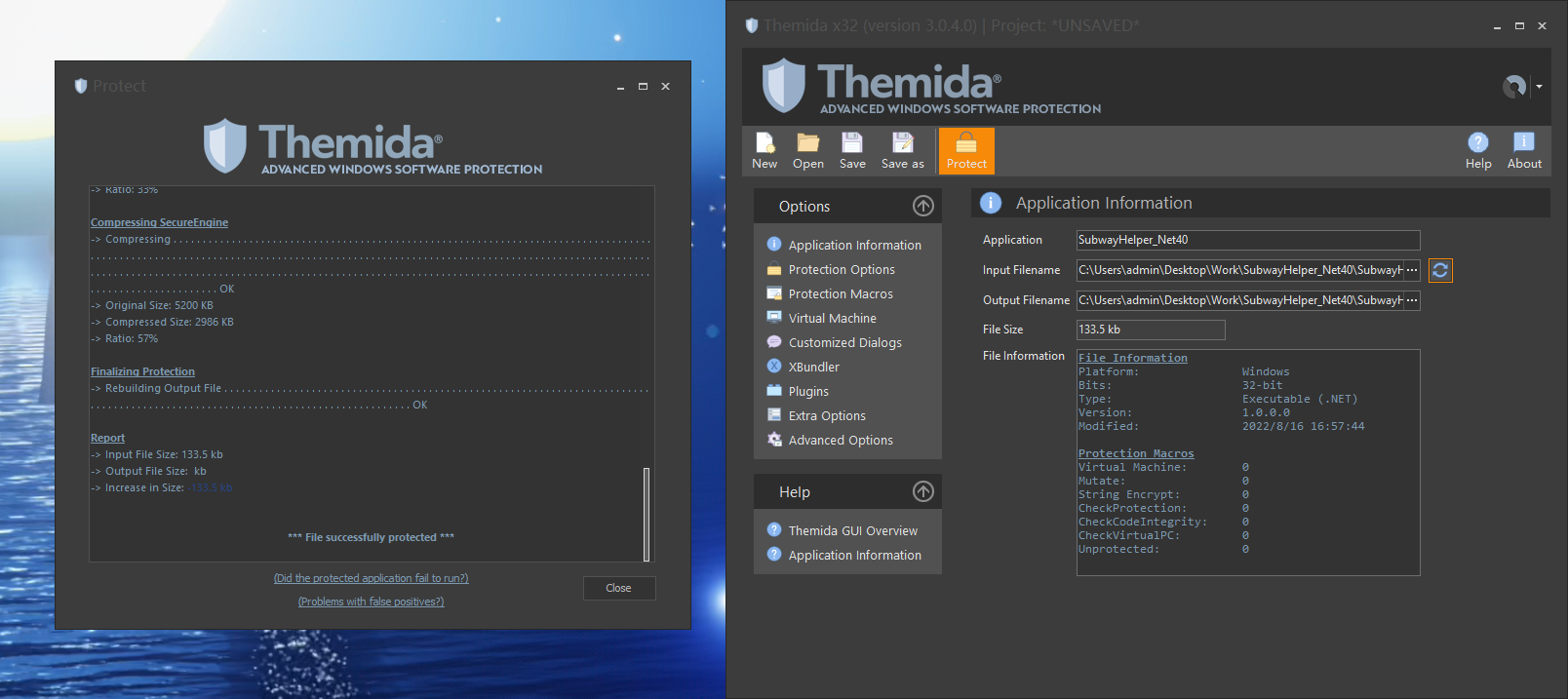Click the 'Compressed Size: 2986 KB' log line

[162, 322]
